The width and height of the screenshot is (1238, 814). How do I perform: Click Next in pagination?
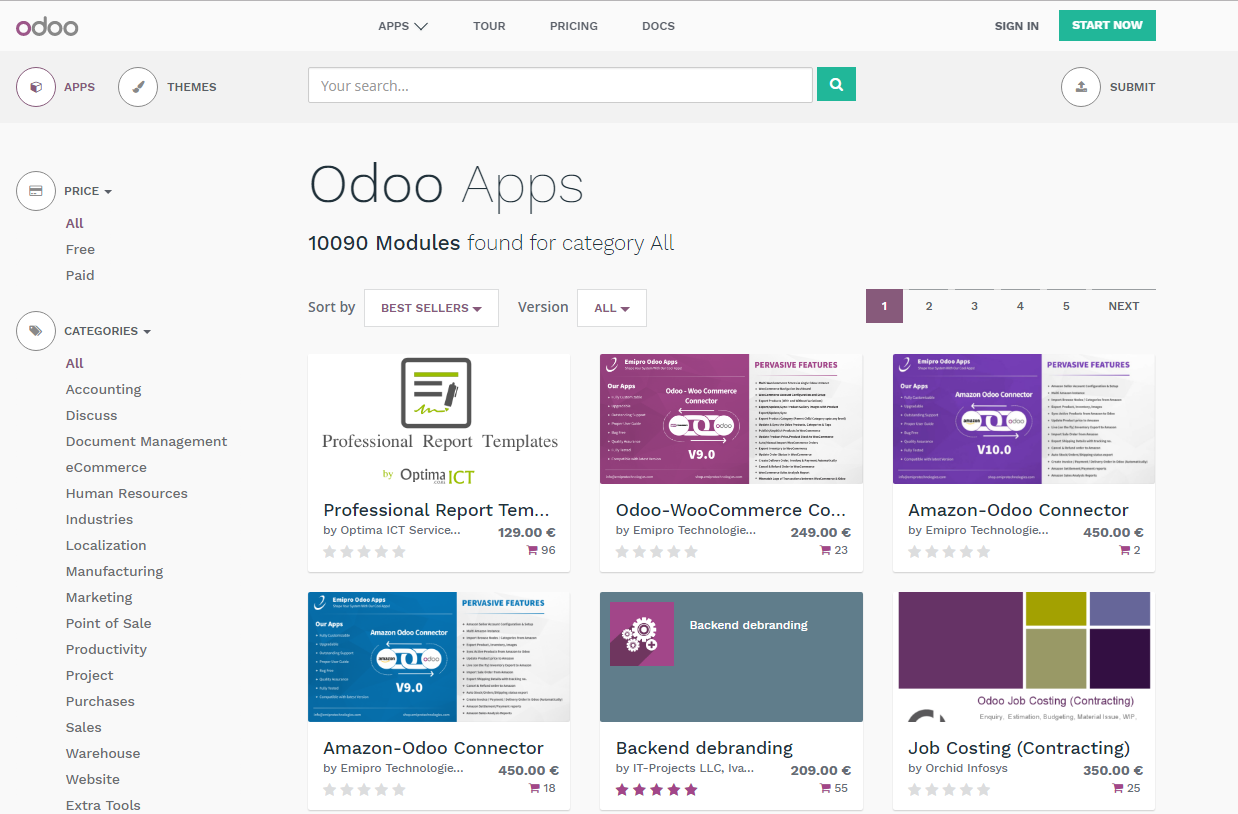(x=1124, y=306)
